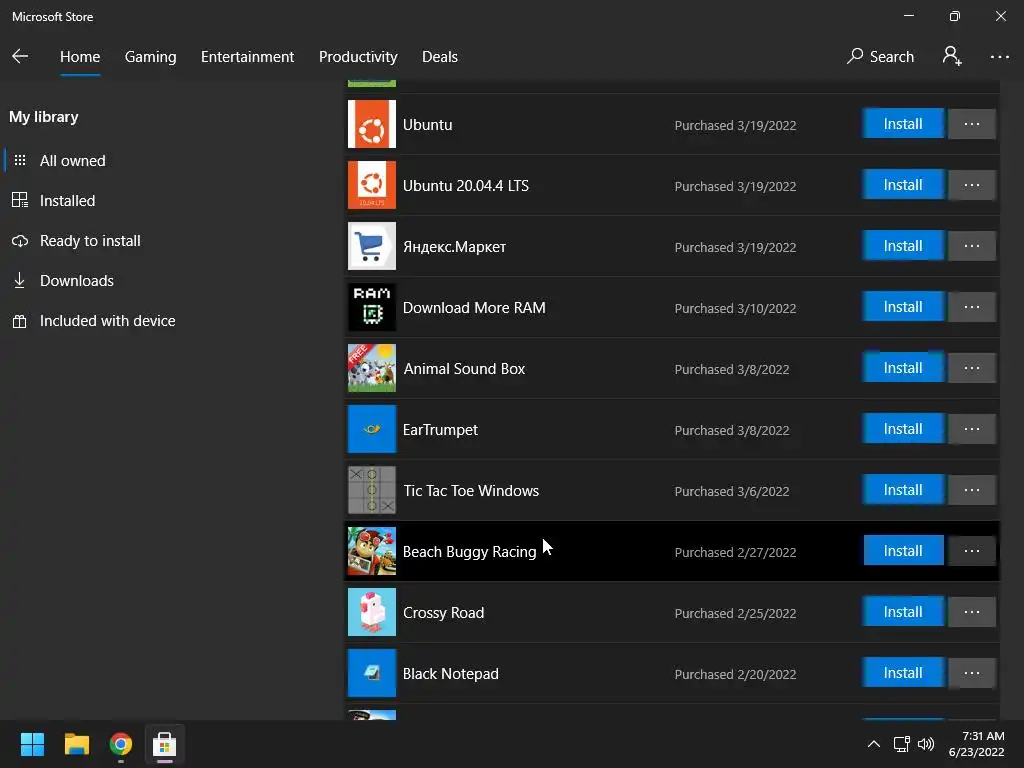Install EarTrumpet
This screenshot has height=768, width=1024.
pos(903,429)
